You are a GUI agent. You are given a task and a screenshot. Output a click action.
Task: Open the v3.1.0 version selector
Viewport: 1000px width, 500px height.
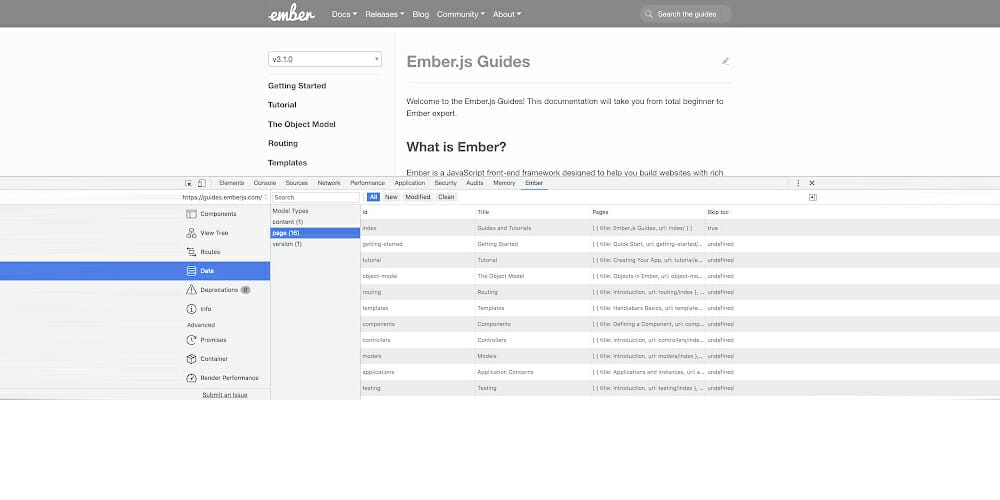click(x=325, y=59)
